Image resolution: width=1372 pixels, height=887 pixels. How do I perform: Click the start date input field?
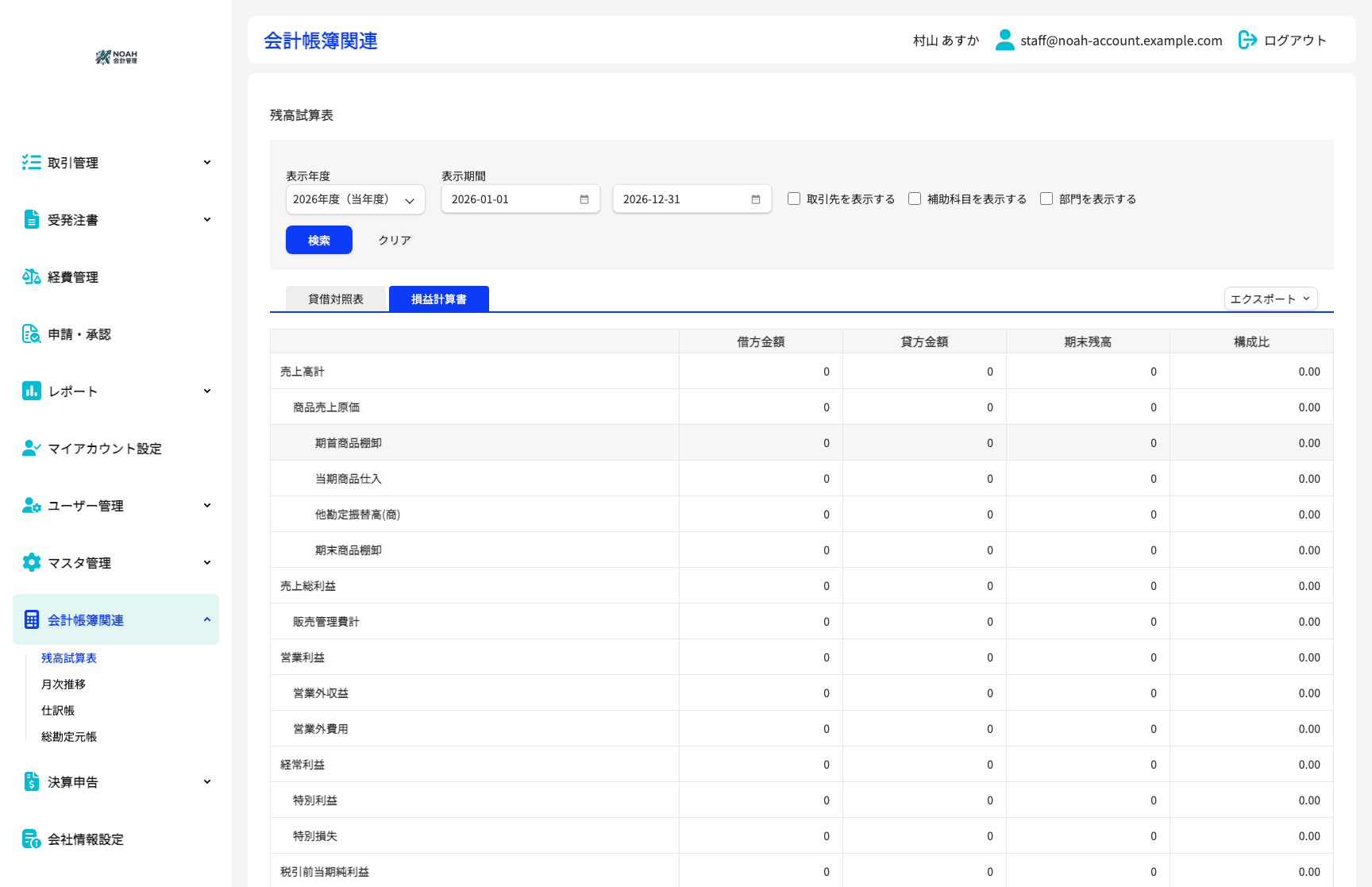(521, 199)
